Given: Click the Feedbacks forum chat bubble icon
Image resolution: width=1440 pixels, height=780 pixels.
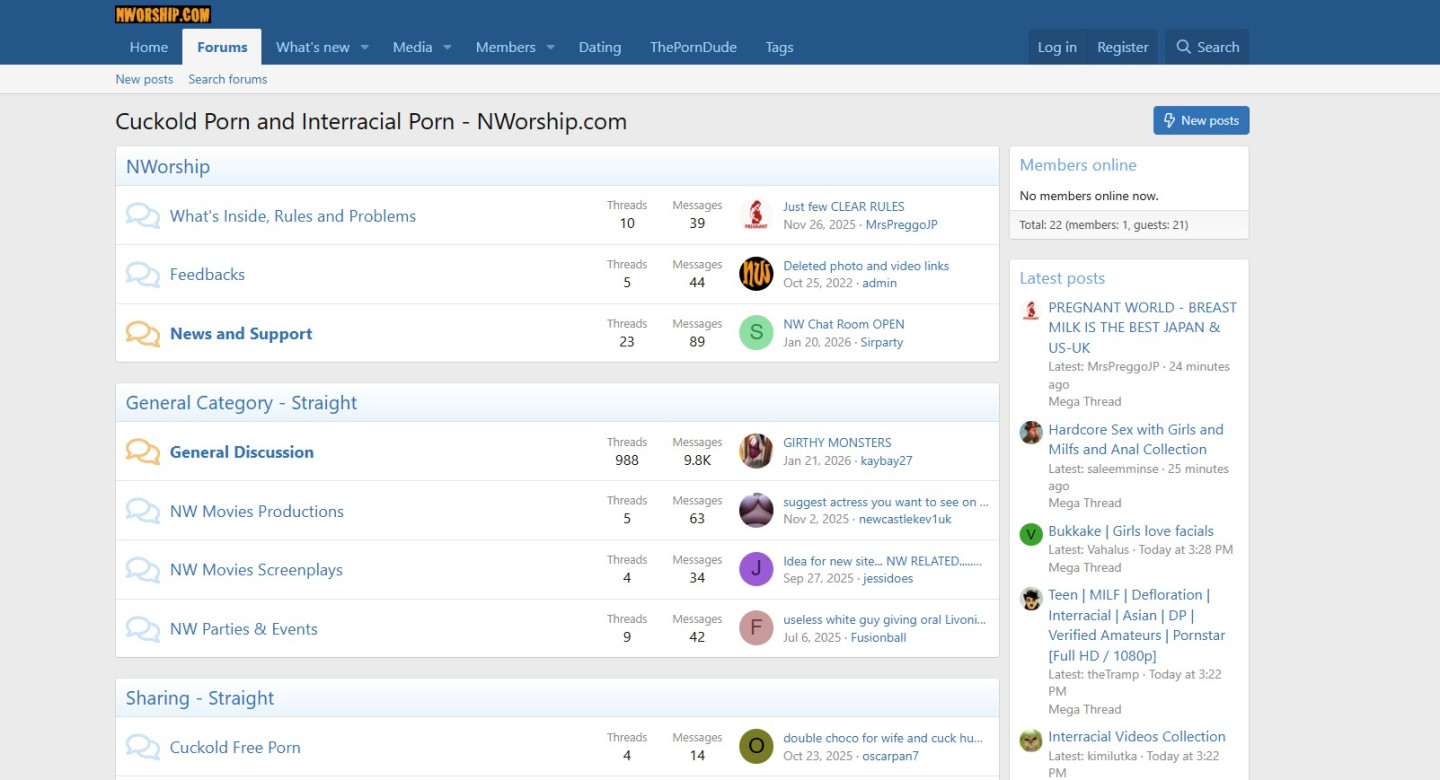Looking at the screenshot, I should (x=142, y=275).
